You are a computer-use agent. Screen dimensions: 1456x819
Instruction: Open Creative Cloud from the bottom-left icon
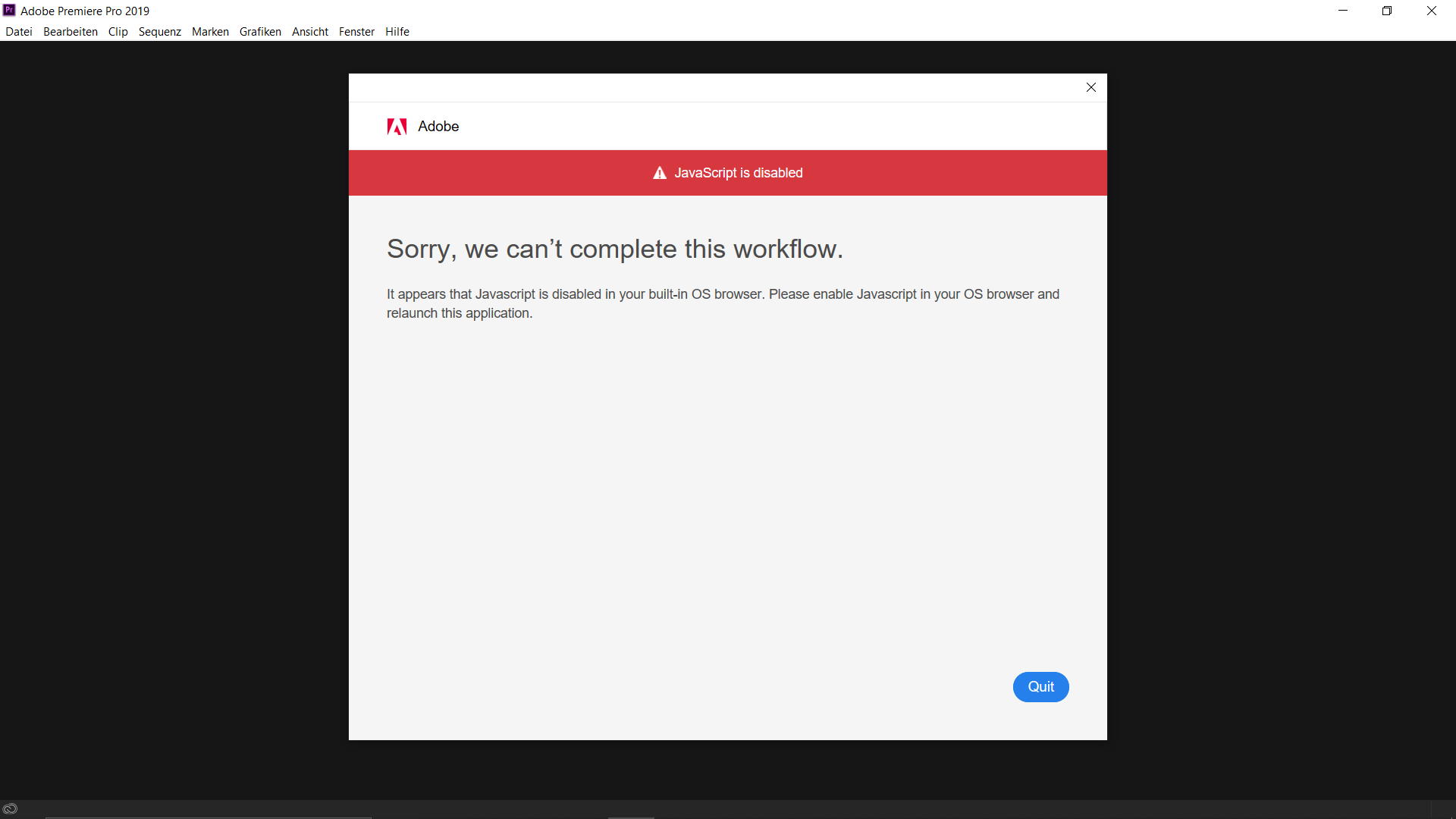click(x=11, y=808)
